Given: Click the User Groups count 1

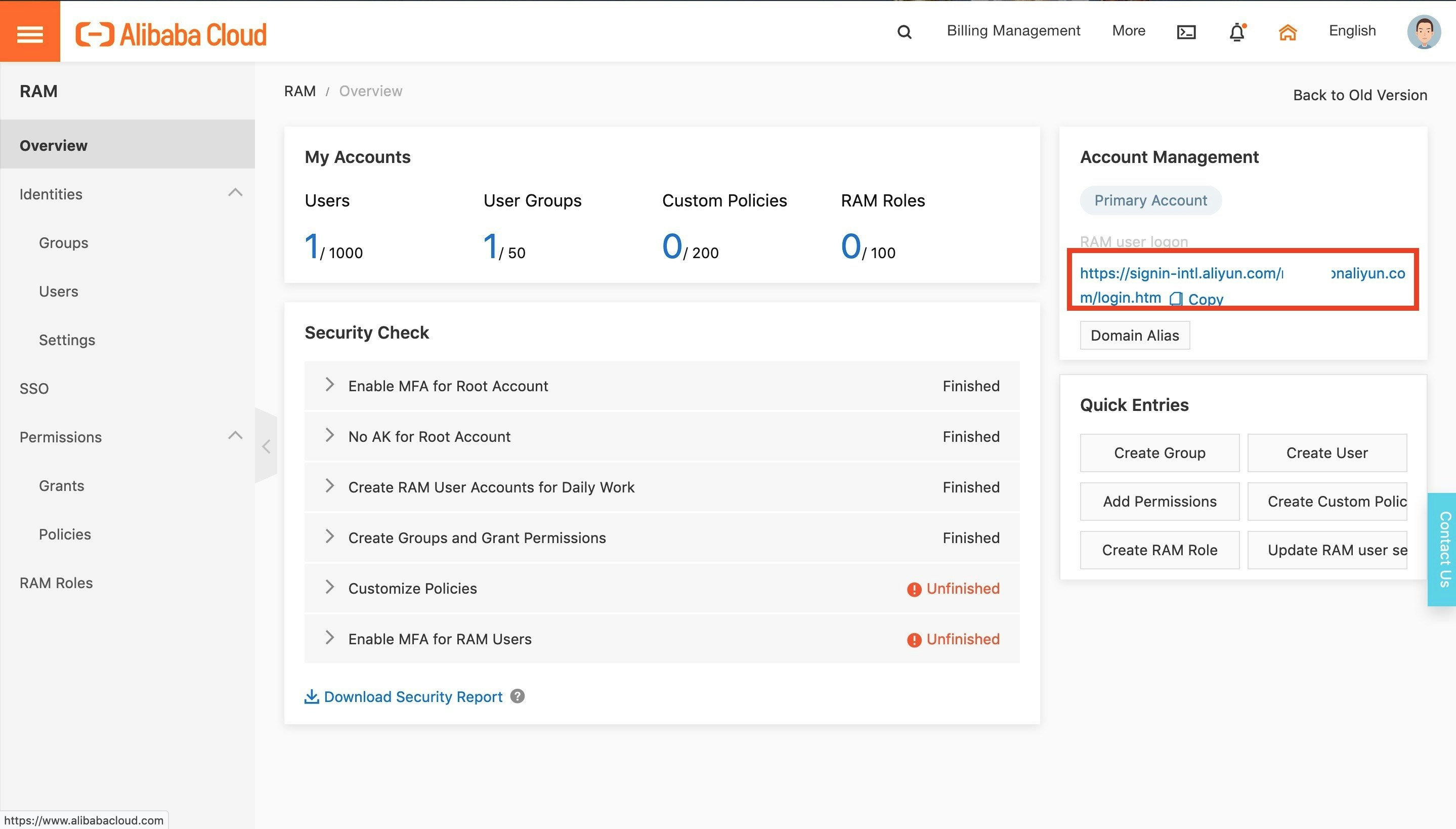Looking at the screenshot, I should pyautogui.click(x=490, y=246).
